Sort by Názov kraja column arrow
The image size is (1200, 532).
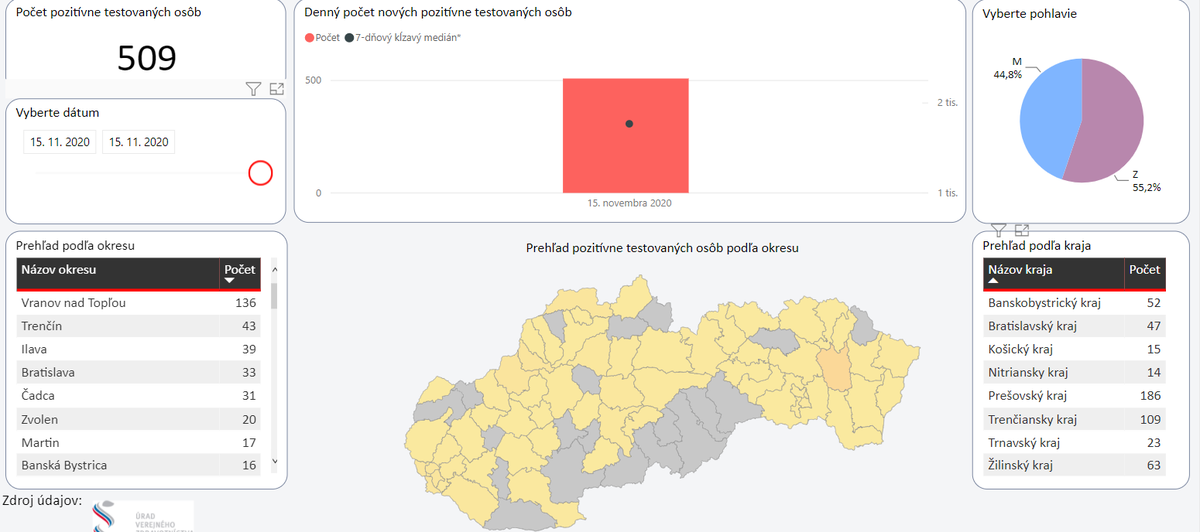click(994, 282)
